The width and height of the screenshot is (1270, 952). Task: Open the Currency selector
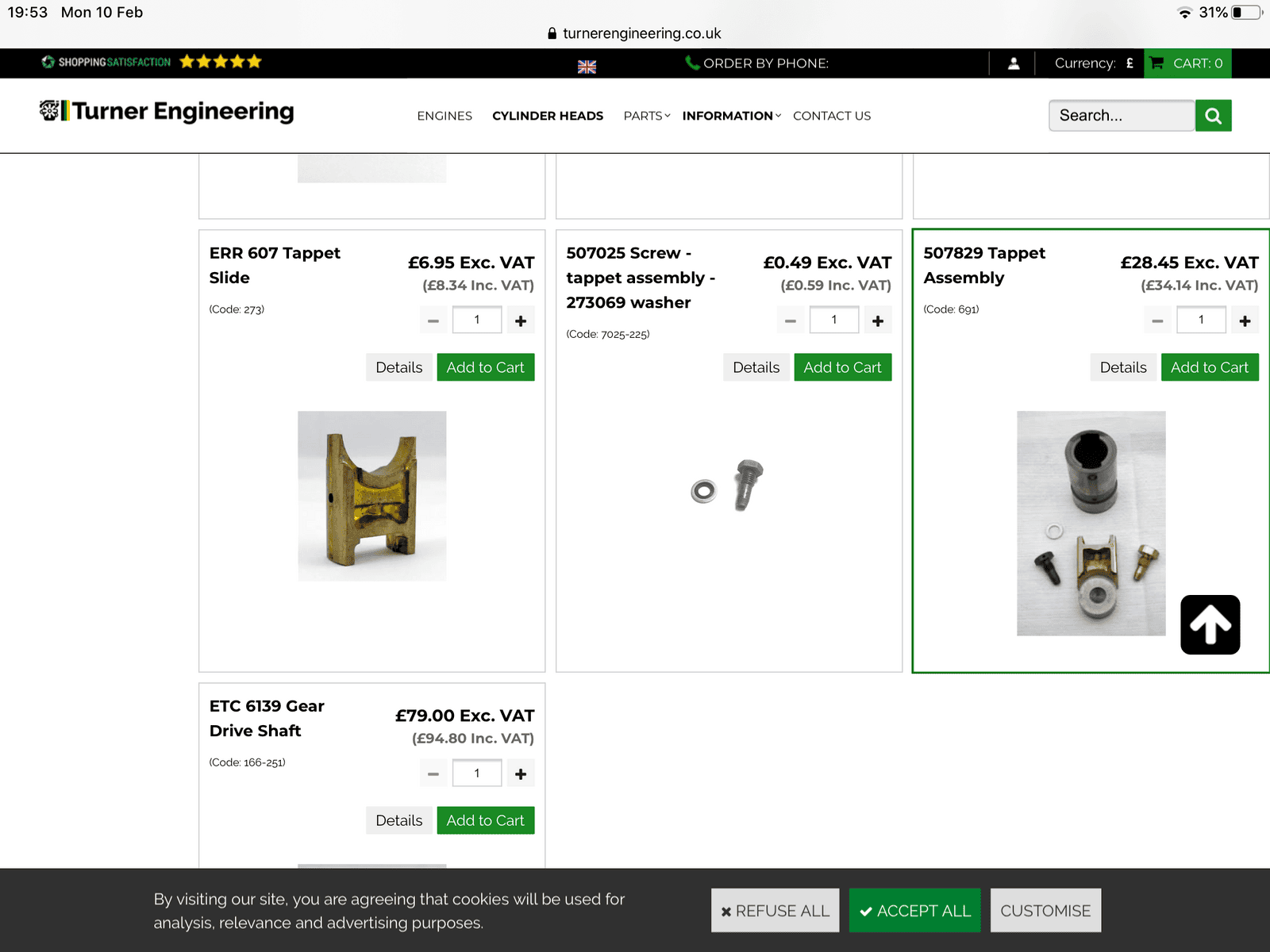(1094, 63)
